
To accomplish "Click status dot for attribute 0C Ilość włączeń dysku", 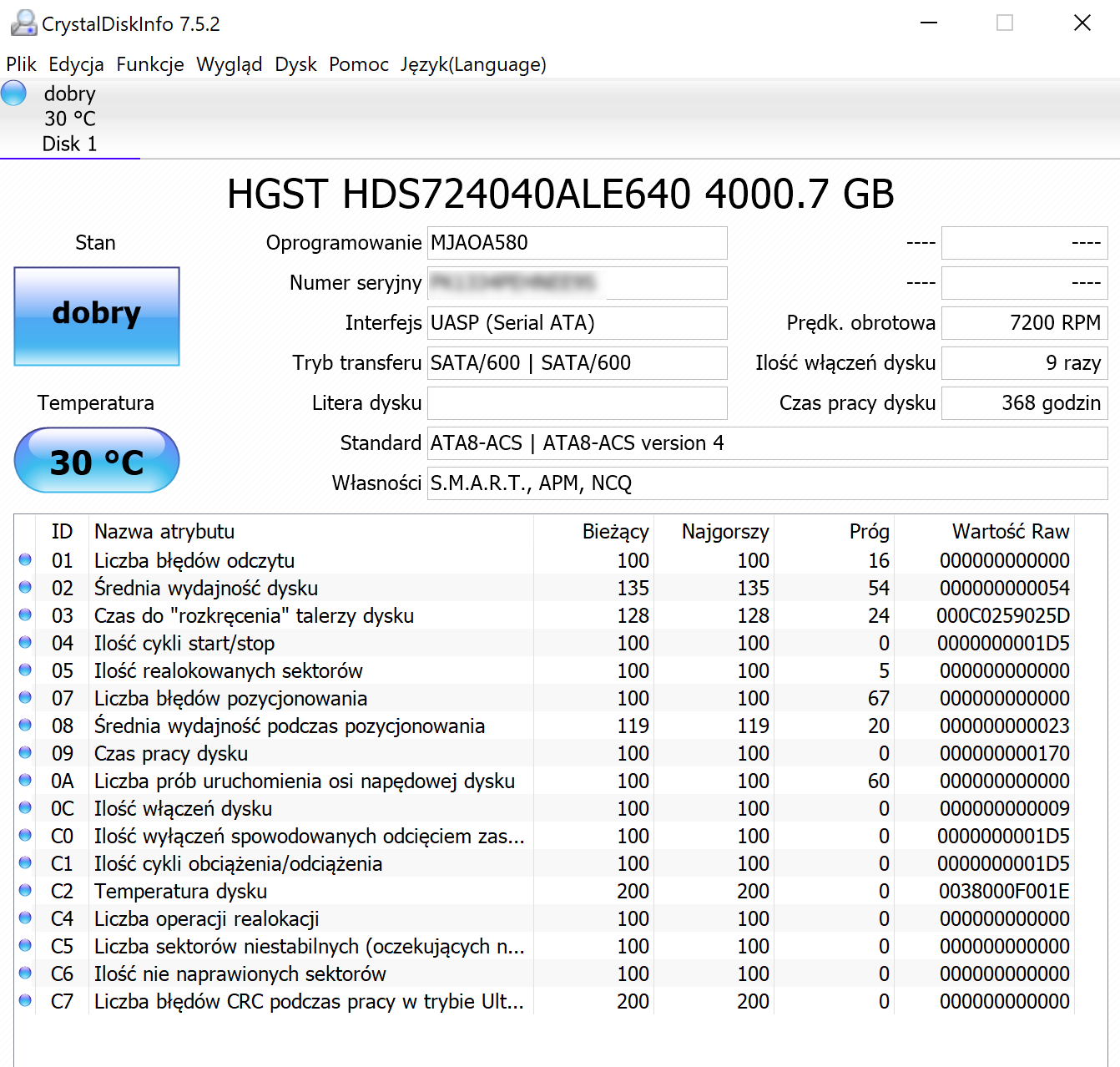I will (25, 808).
